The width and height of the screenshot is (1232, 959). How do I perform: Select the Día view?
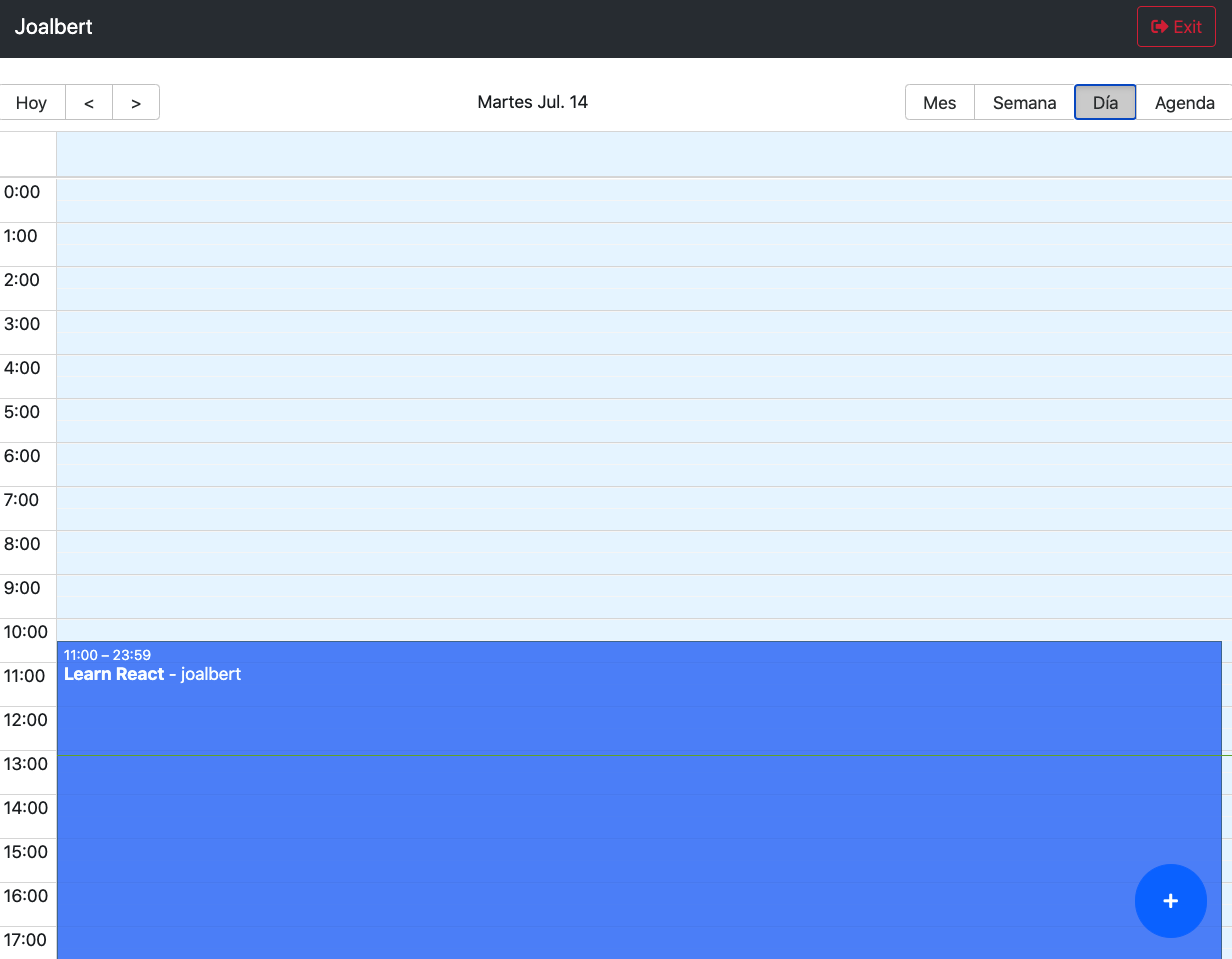point(1105,102)
